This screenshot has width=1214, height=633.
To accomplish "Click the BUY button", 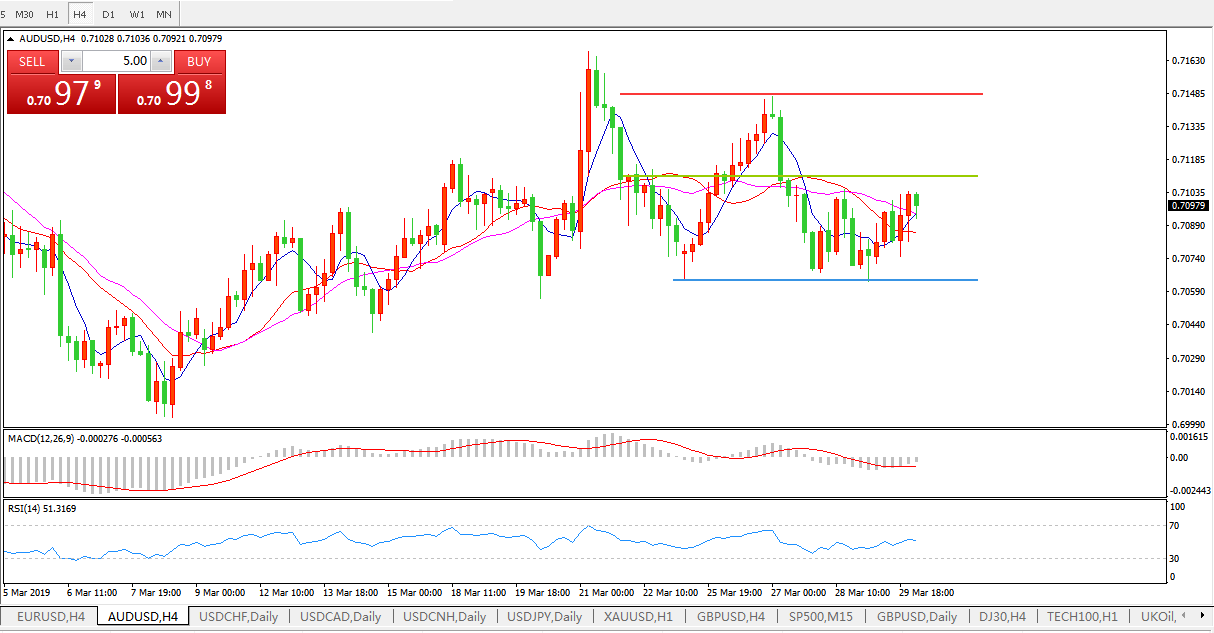I will click(x=199, y=61).
